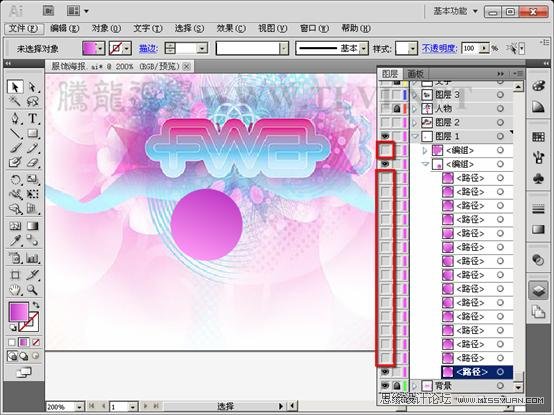Go to next artboard button
The height and width of the screenshot is (415, 554).
pyautogui.click(x=145, y=406)
